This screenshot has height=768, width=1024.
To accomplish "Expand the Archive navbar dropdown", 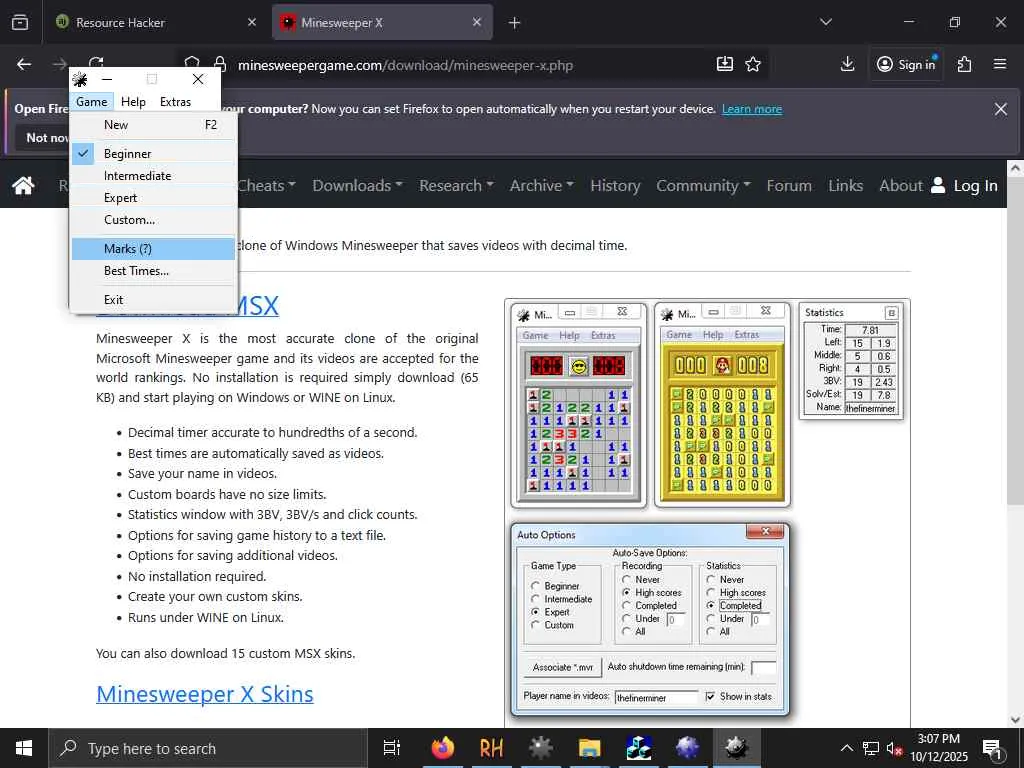I will 541,185.
